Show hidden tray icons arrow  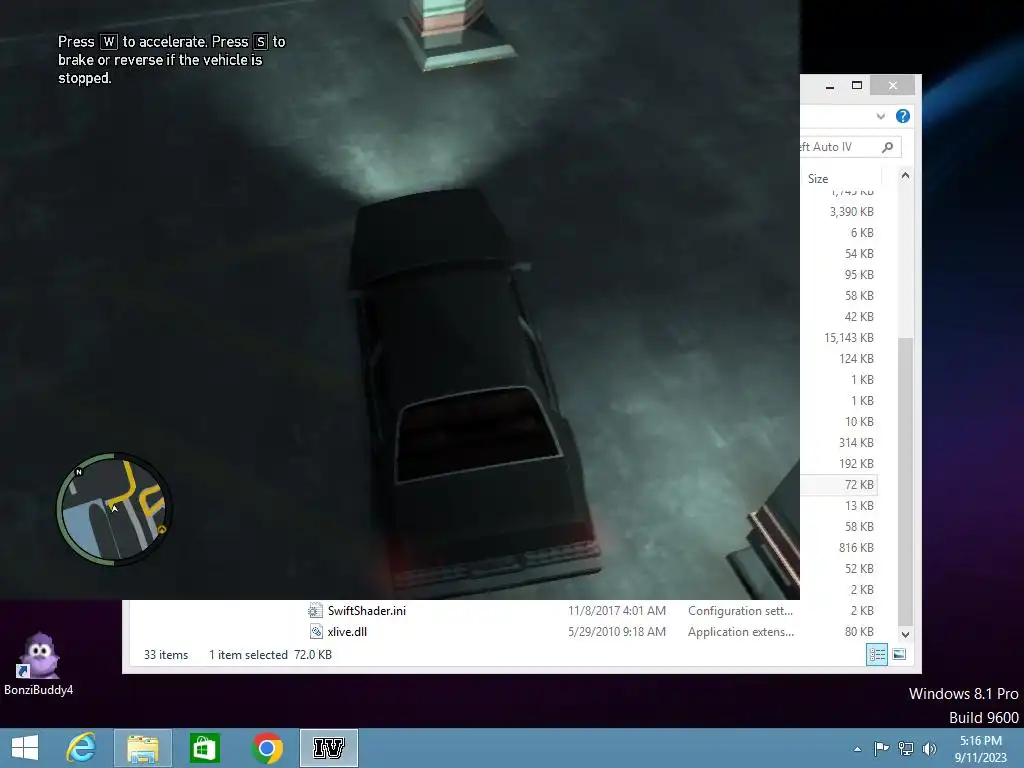coord(857,749)
